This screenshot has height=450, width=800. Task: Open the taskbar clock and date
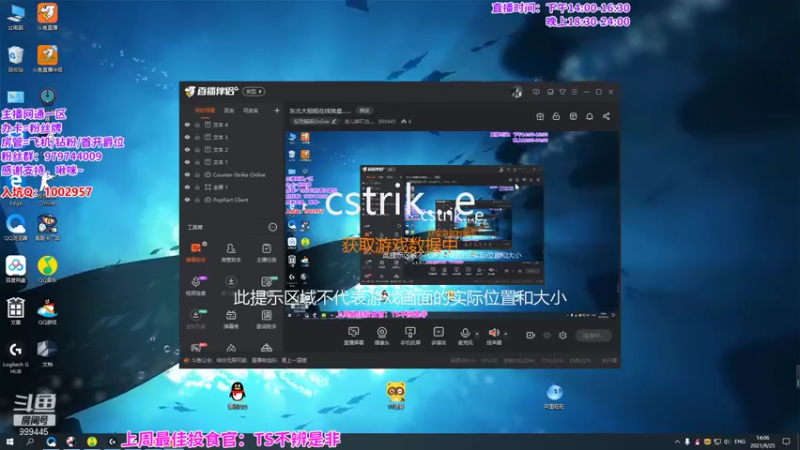[x=762, y=442]
